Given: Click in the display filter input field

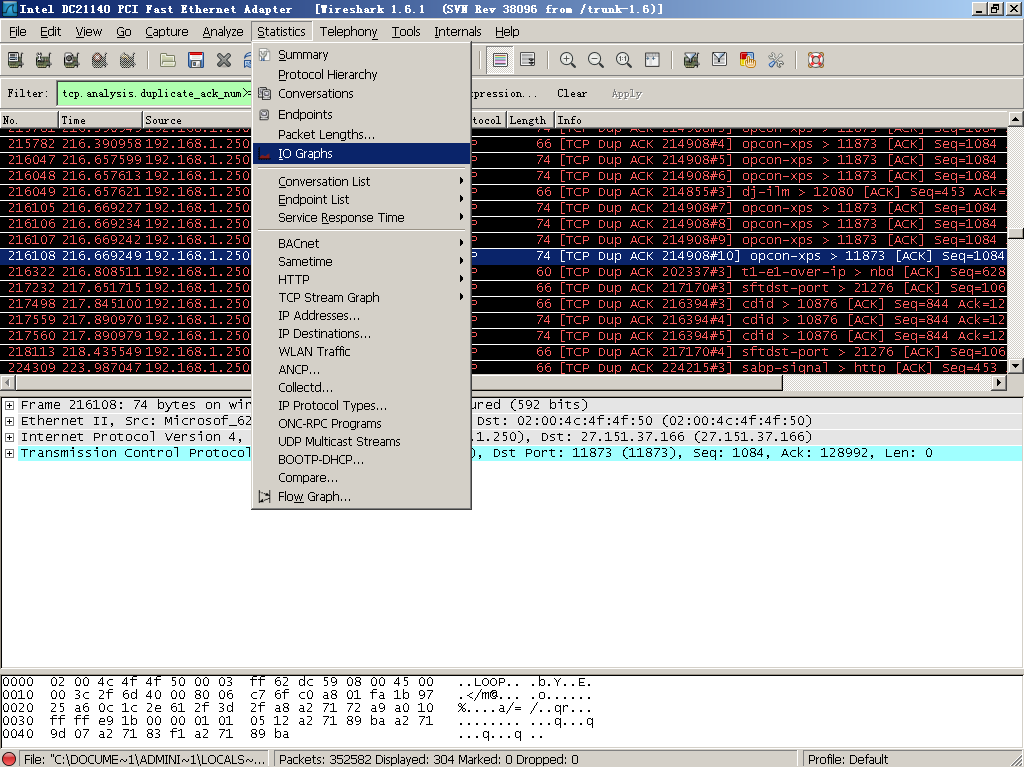Looking at the screenshot, I should (154, 93).
